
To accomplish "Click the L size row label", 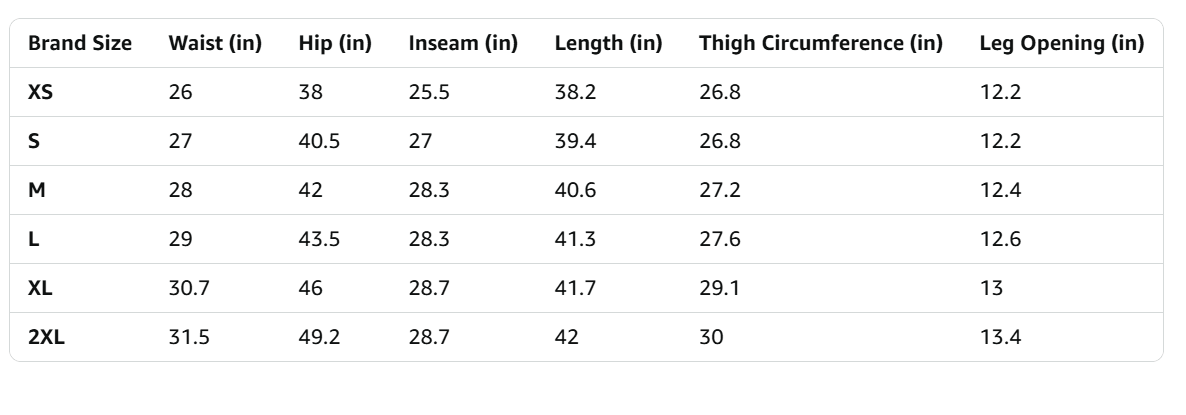I will [33, 239].
